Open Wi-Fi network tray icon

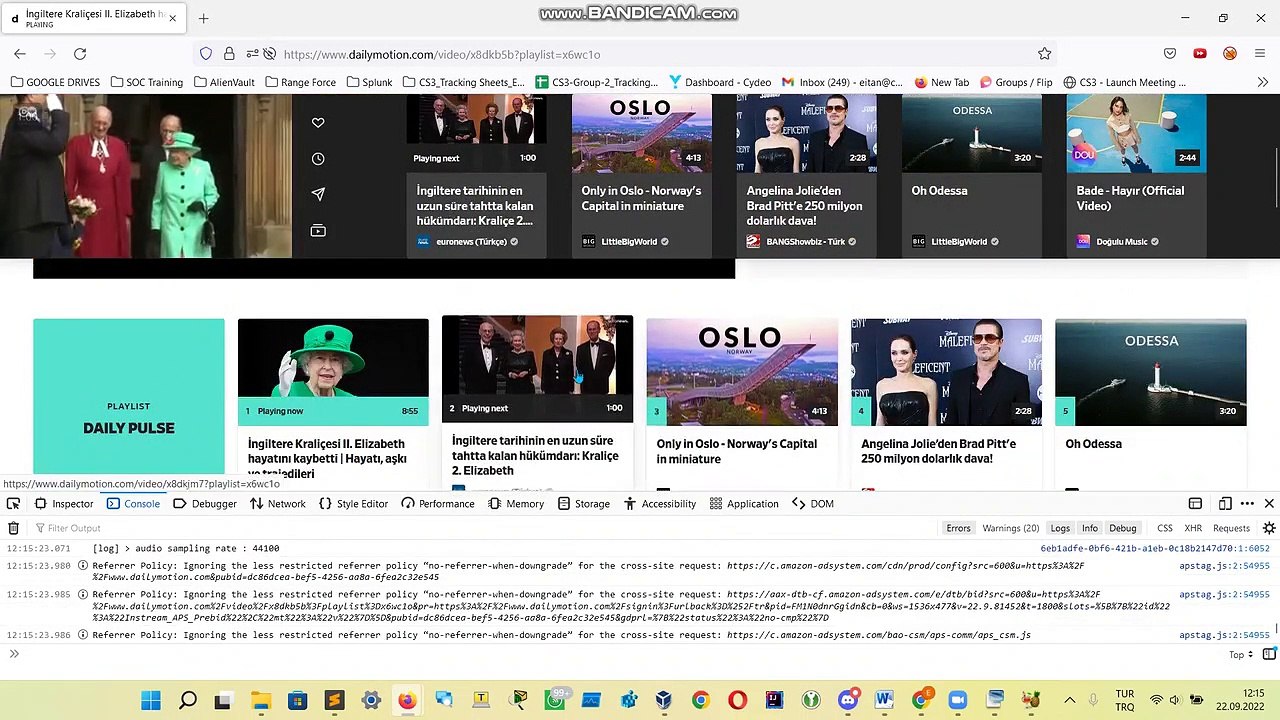(x=1156, y=700)
